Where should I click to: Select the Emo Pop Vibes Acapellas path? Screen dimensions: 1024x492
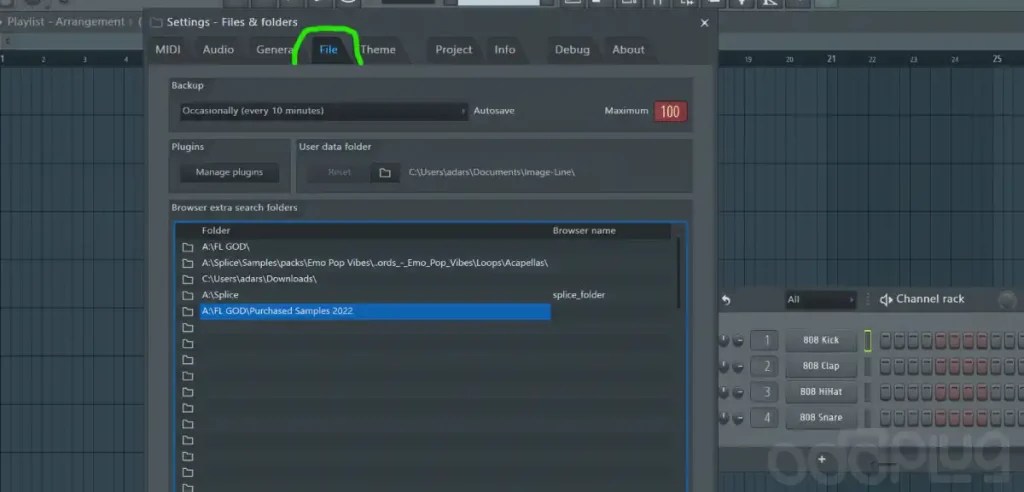[x=376, y=263]
